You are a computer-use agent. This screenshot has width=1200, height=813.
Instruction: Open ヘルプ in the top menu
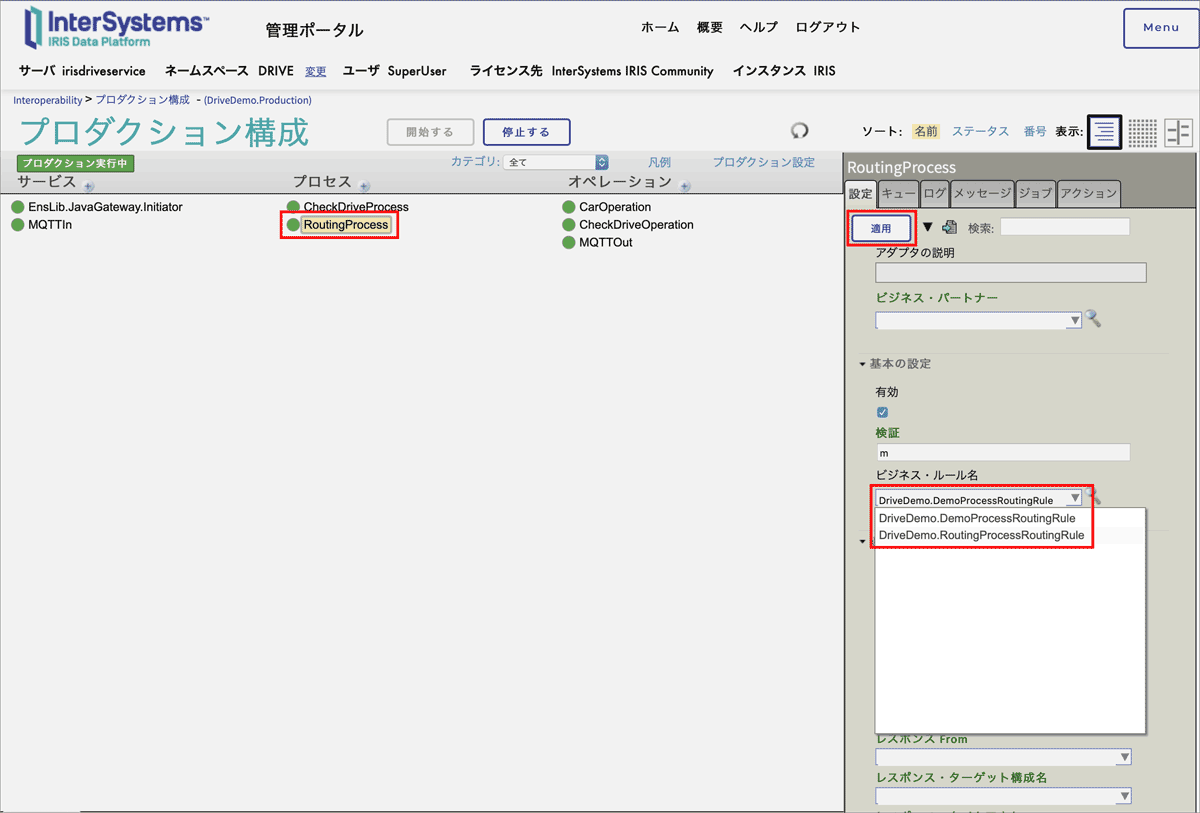click(x=759, y=28)
